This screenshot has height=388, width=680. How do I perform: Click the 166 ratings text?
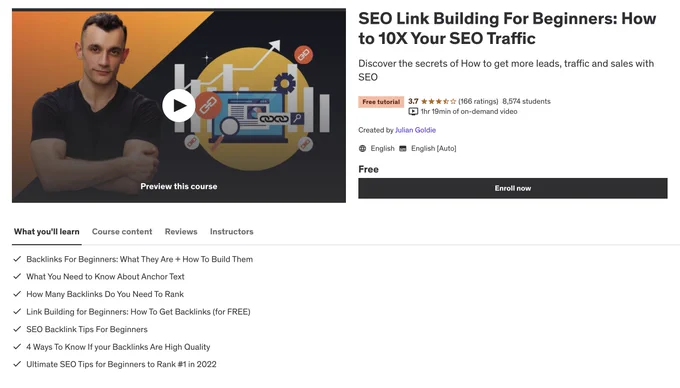coord(478,101)
